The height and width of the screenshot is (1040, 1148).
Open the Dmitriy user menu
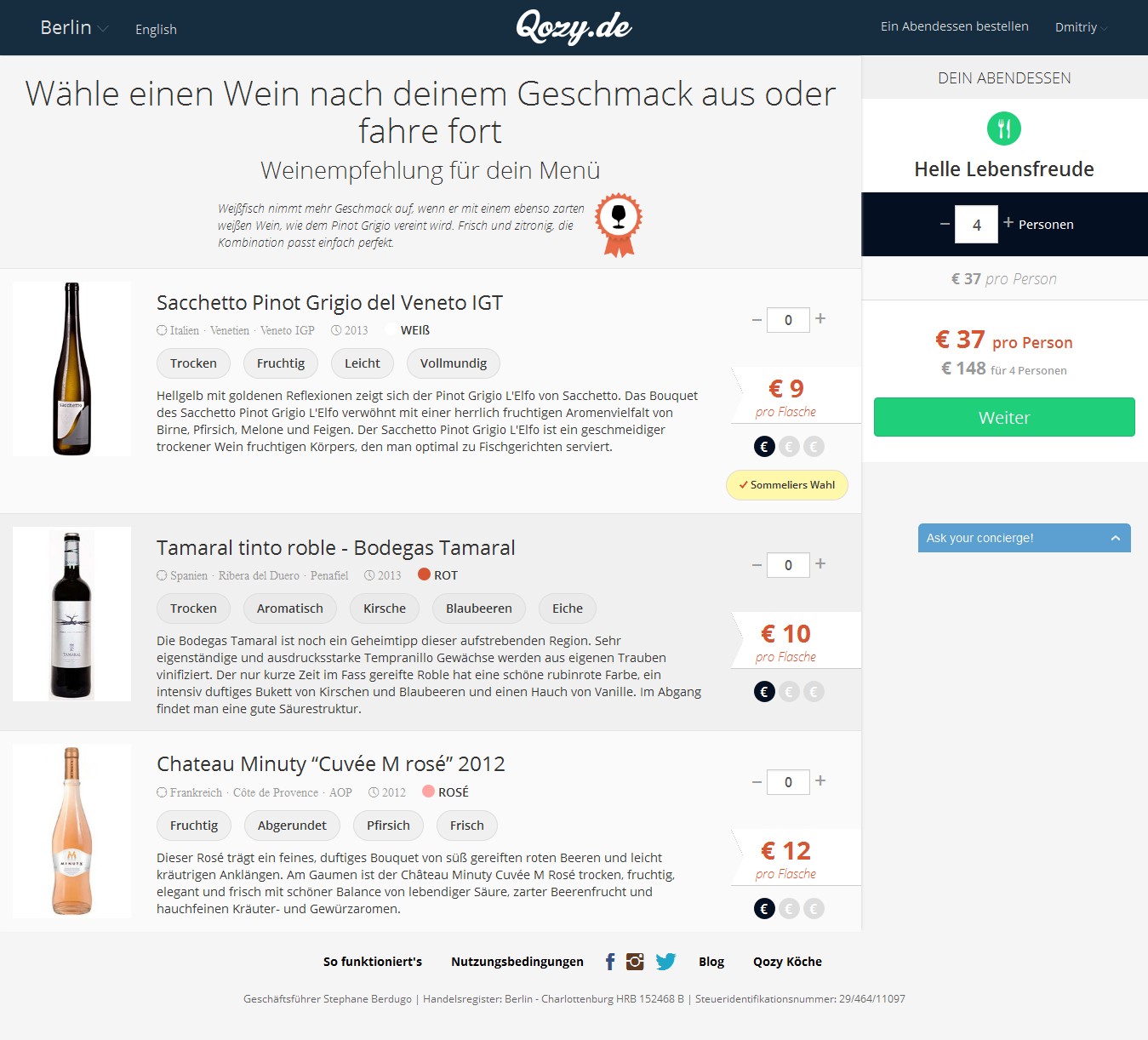coord(1082,27)
